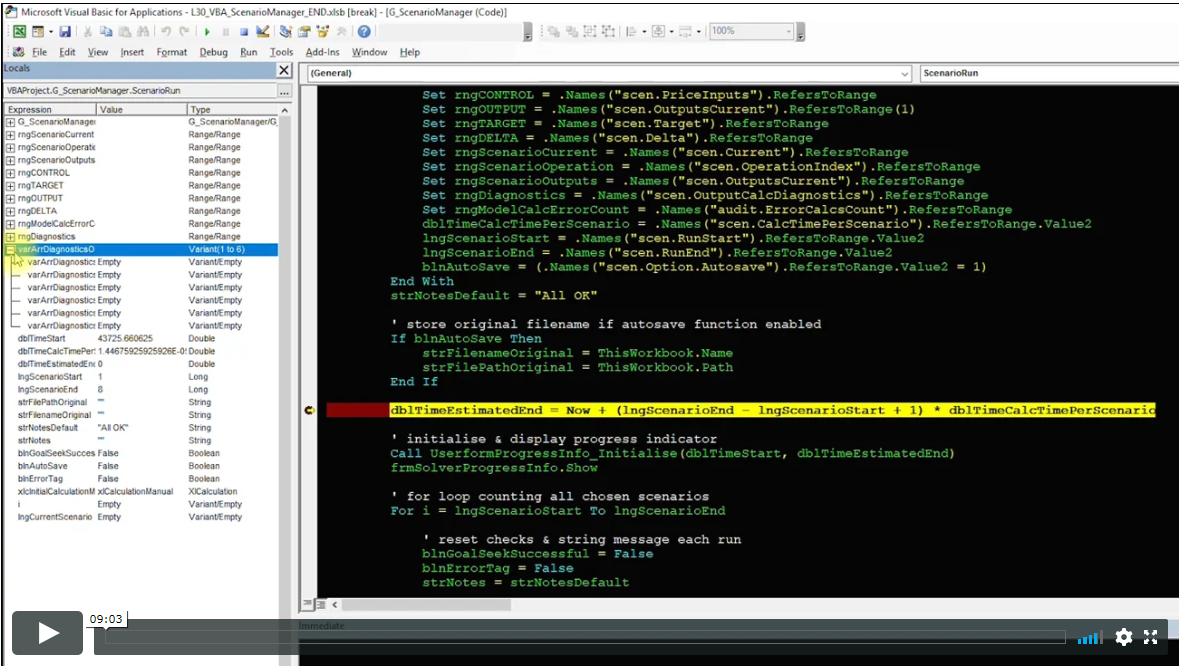Open the zoom percentage combo box
Image resolution: width=1182 pixels, height=668 pixels.
coord(751,31)
